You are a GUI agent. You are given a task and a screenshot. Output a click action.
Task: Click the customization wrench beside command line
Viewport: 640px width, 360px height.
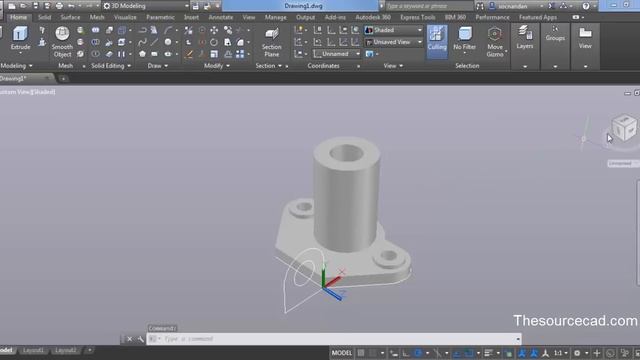click(x=140, y=339)
